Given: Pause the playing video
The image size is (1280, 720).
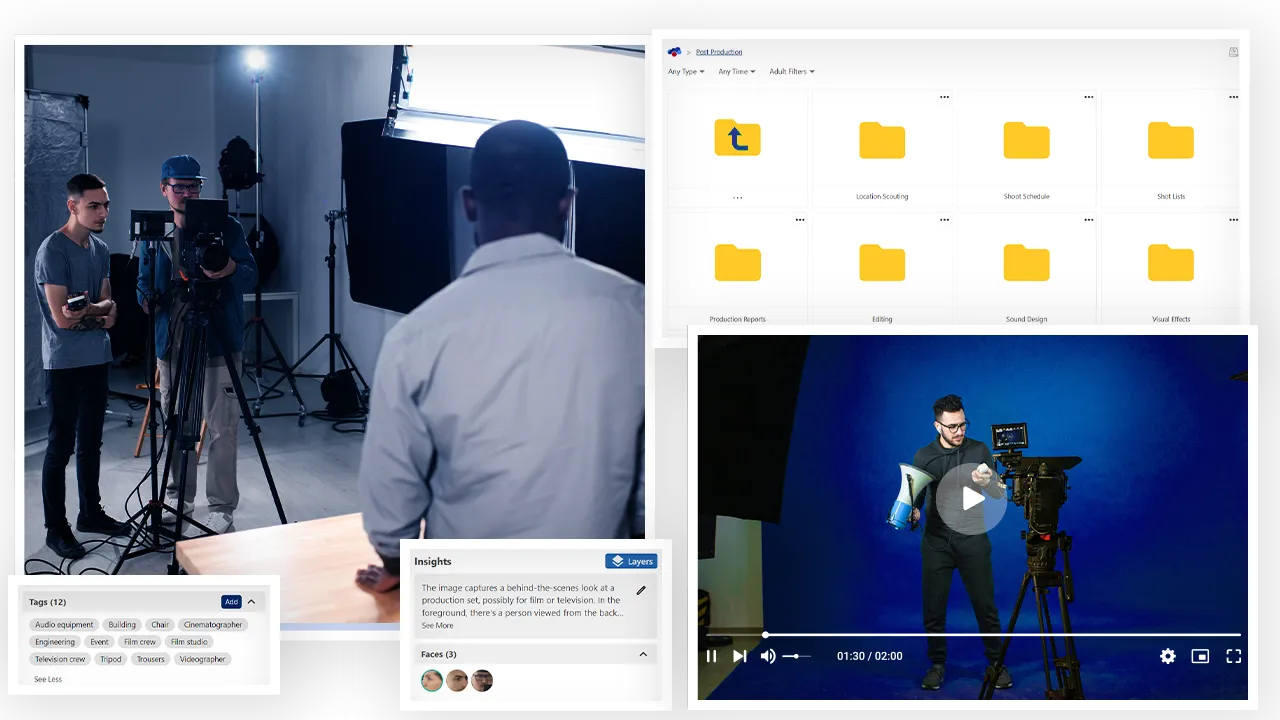Looking at the screenshot, I should point(711,656).
